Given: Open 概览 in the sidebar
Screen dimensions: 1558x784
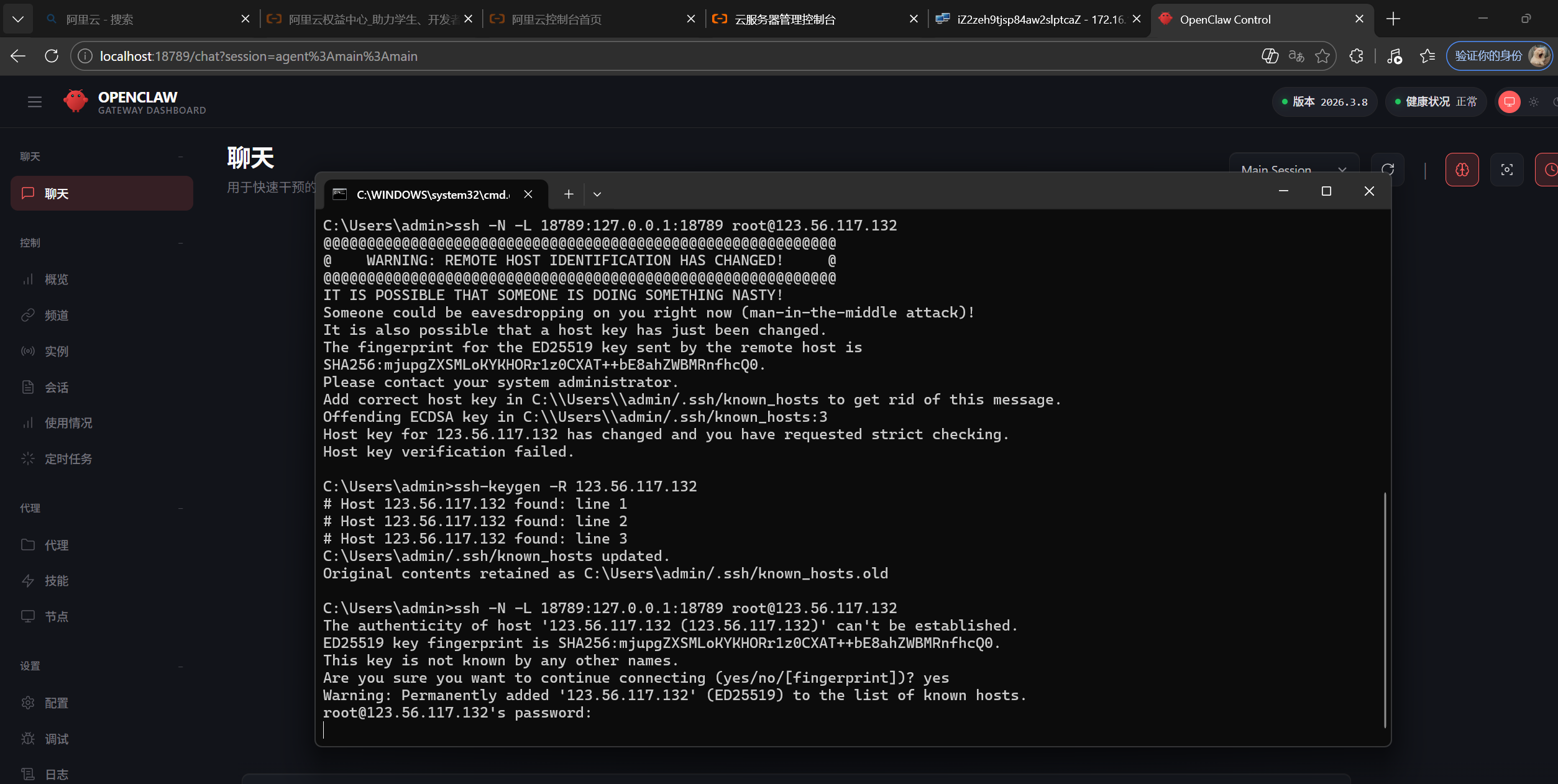Looking at the screenshot, I should [57, 280].
